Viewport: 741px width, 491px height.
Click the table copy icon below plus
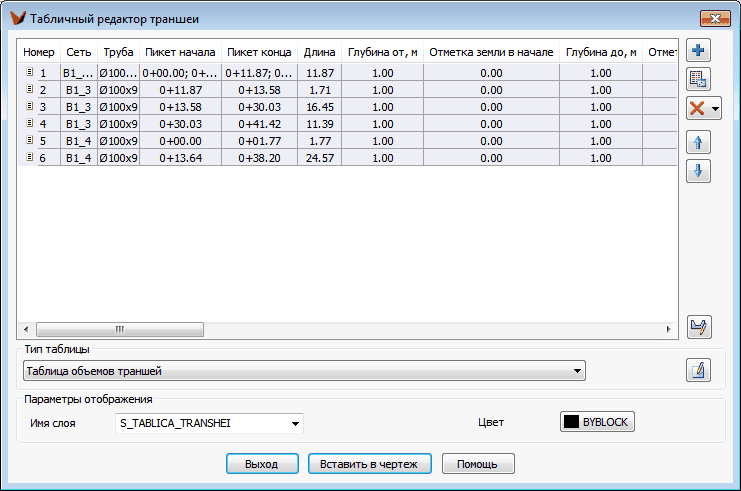[x=699, y=79]
